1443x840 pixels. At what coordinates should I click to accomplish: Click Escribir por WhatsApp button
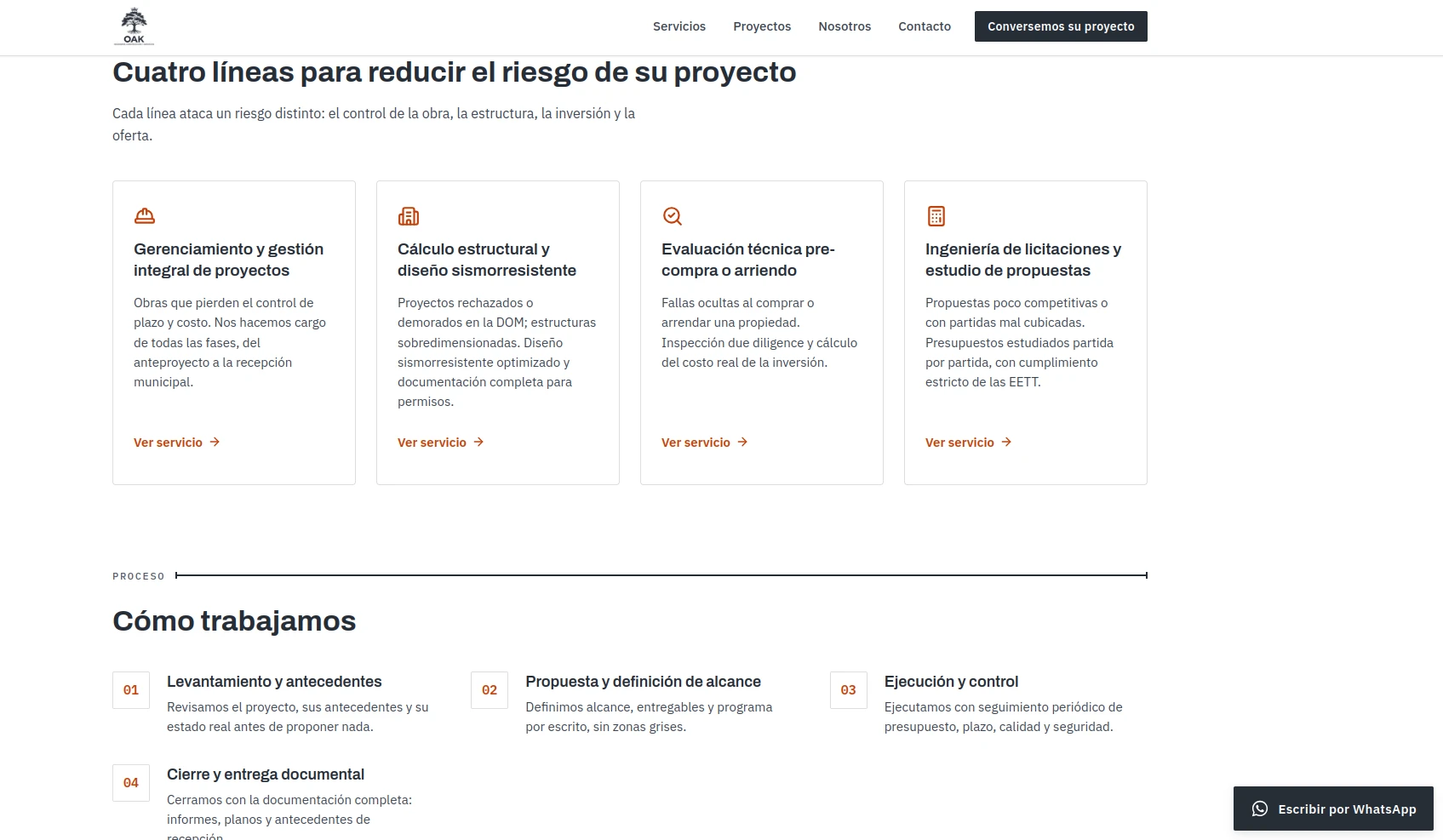(1333, 809)
